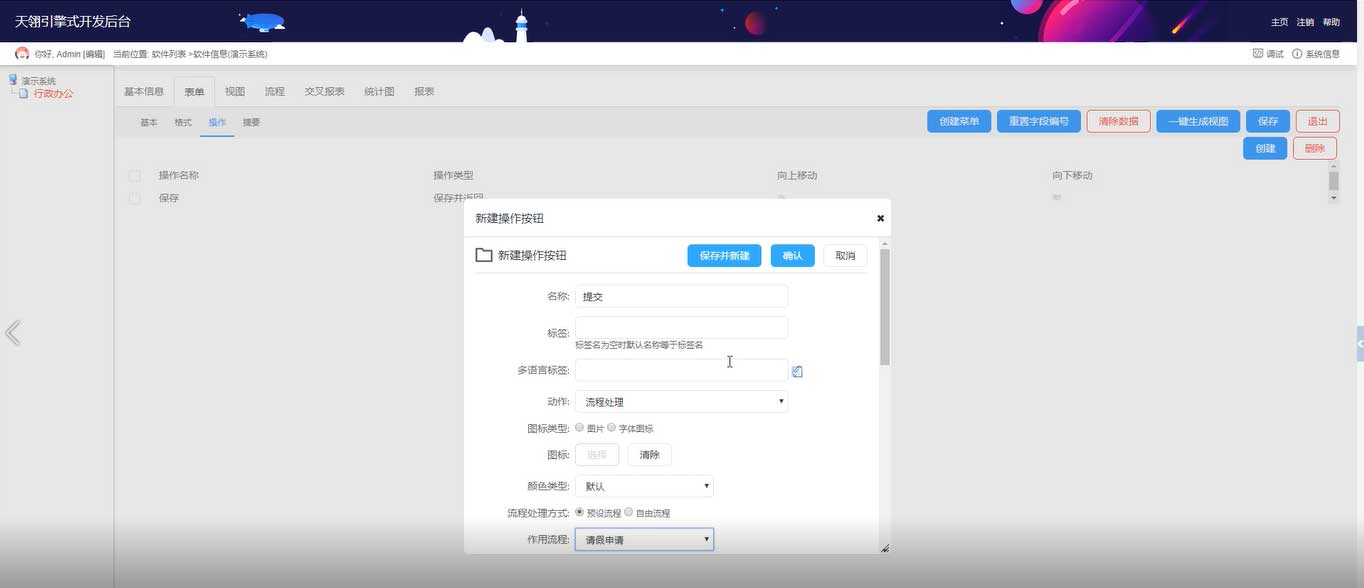Open 系统信息 info icon
The height and width of the screenshot is (588, 1364).
[1297, 54]
